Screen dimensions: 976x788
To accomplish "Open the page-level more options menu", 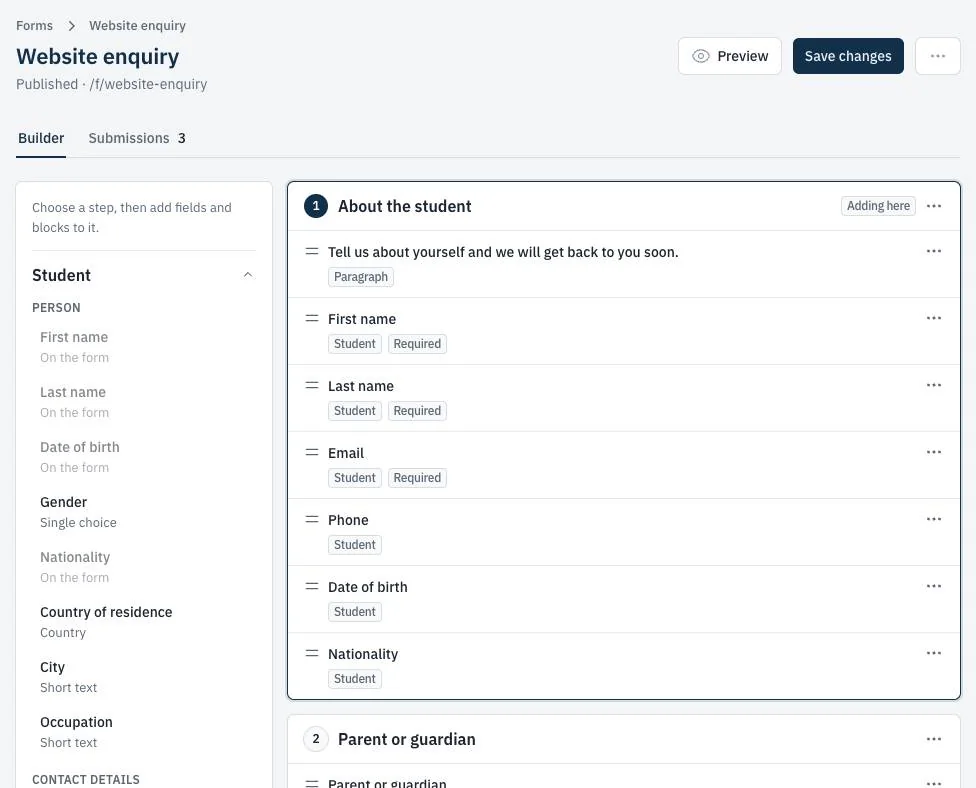I will [937, 56].
